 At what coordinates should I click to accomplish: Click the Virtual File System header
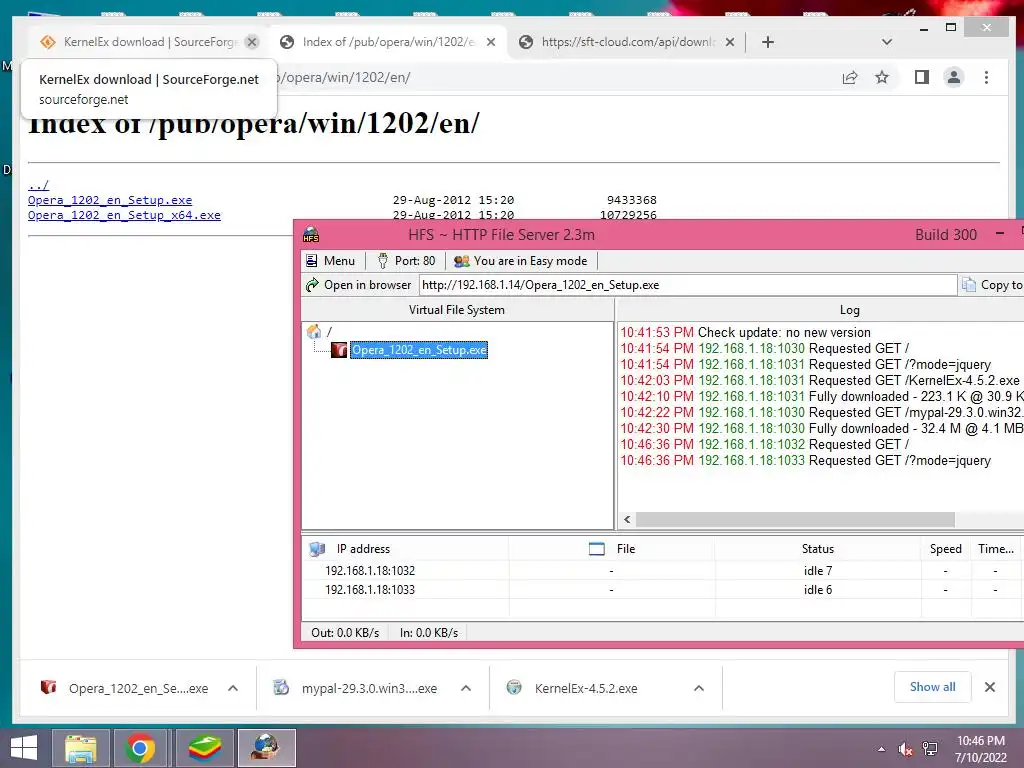(x=457, y=310)
